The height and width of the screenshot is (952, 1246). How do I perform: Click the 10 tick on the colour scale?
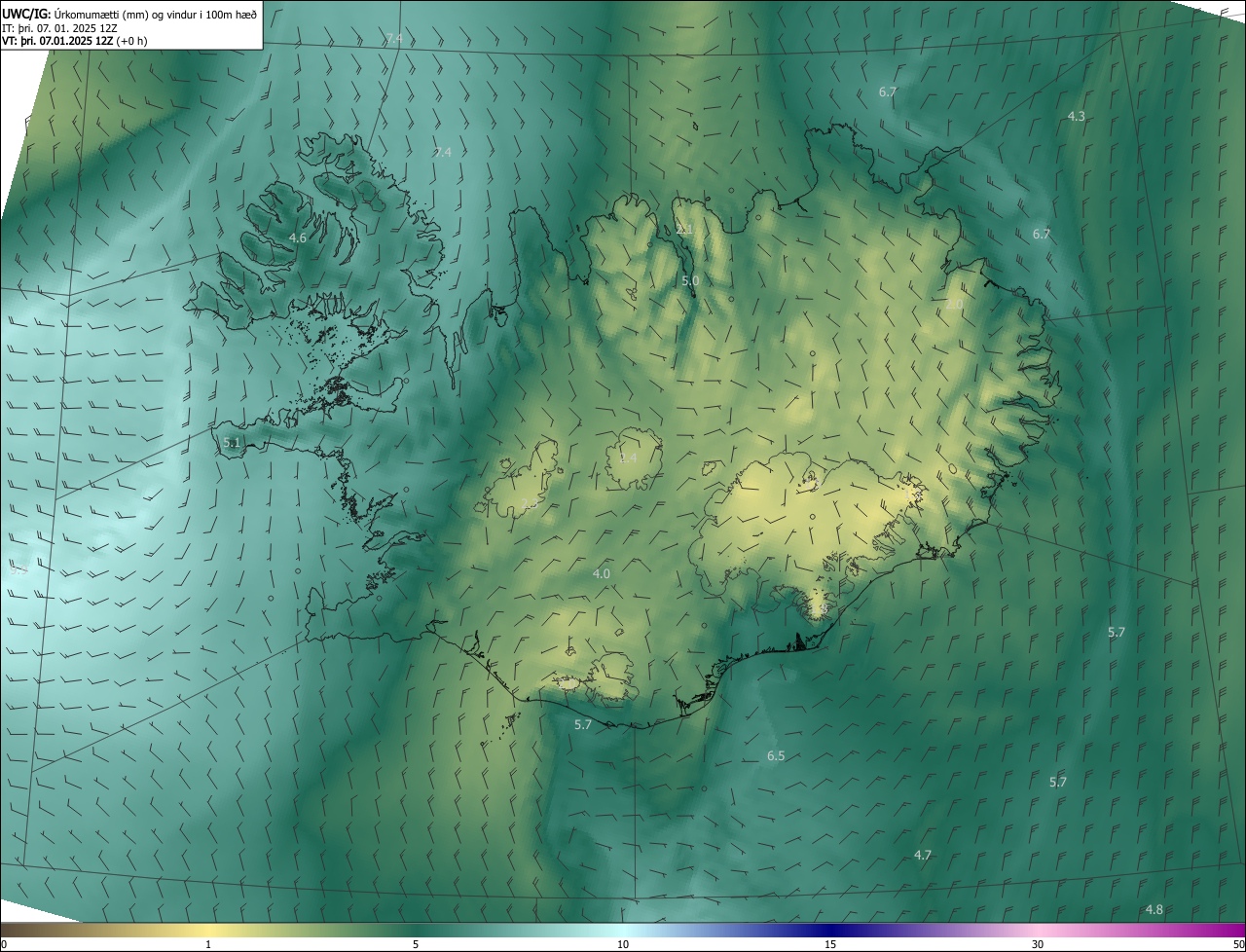(623, 944)
